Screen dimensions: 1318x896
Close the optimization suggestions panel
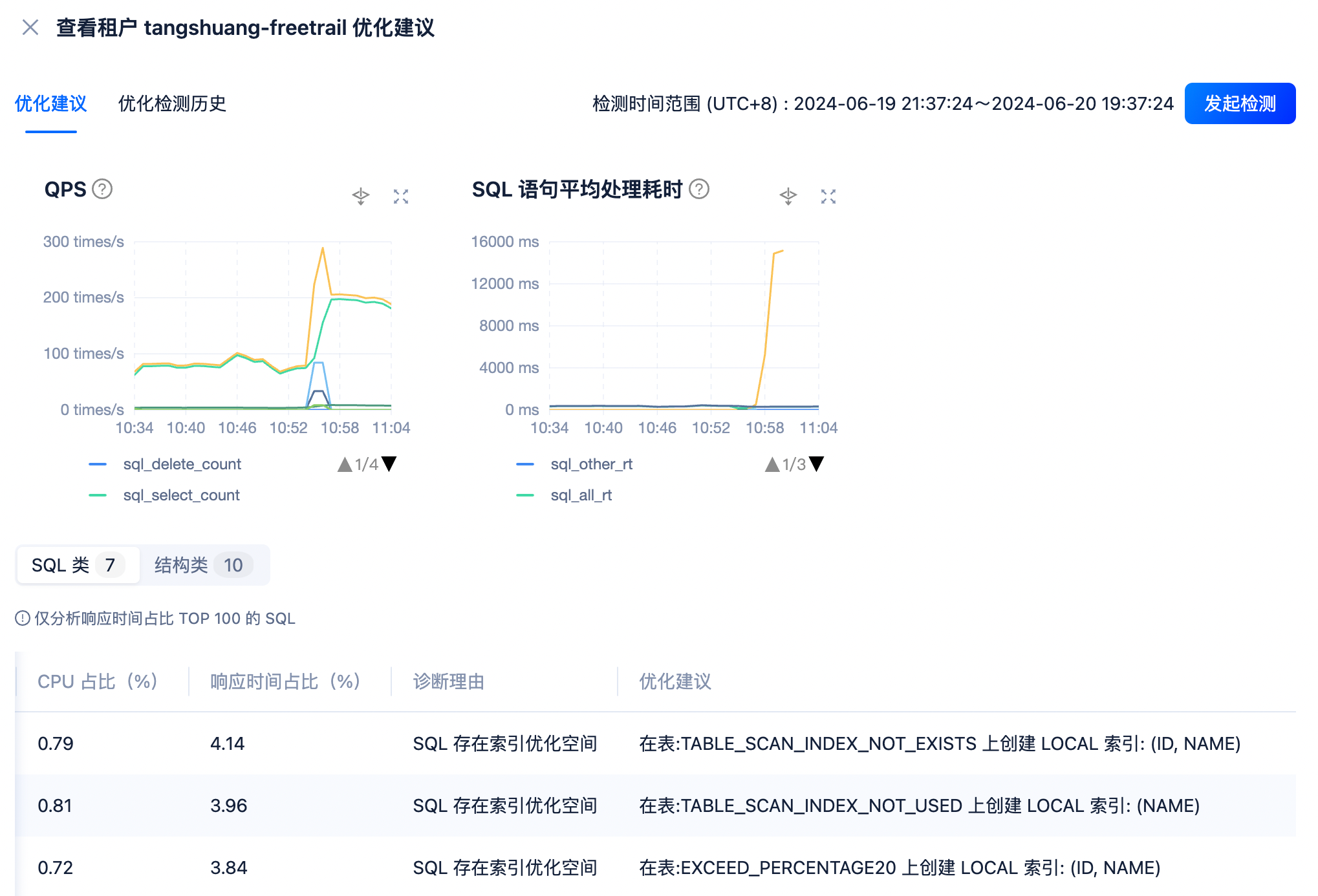coord(30,27)
